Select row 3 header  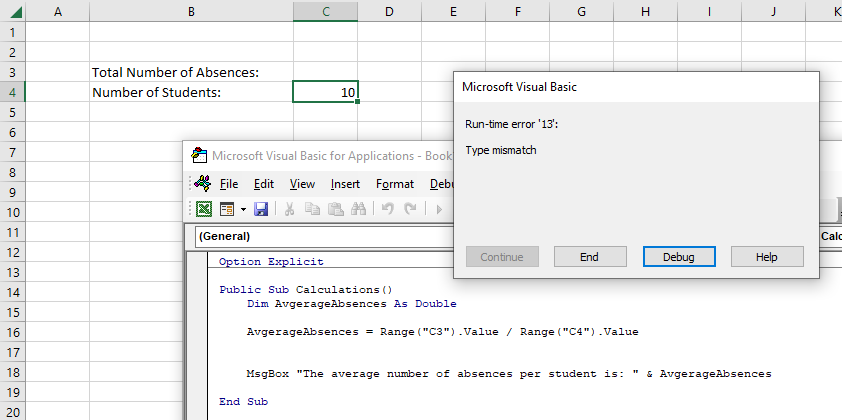[x=13, y=72]
